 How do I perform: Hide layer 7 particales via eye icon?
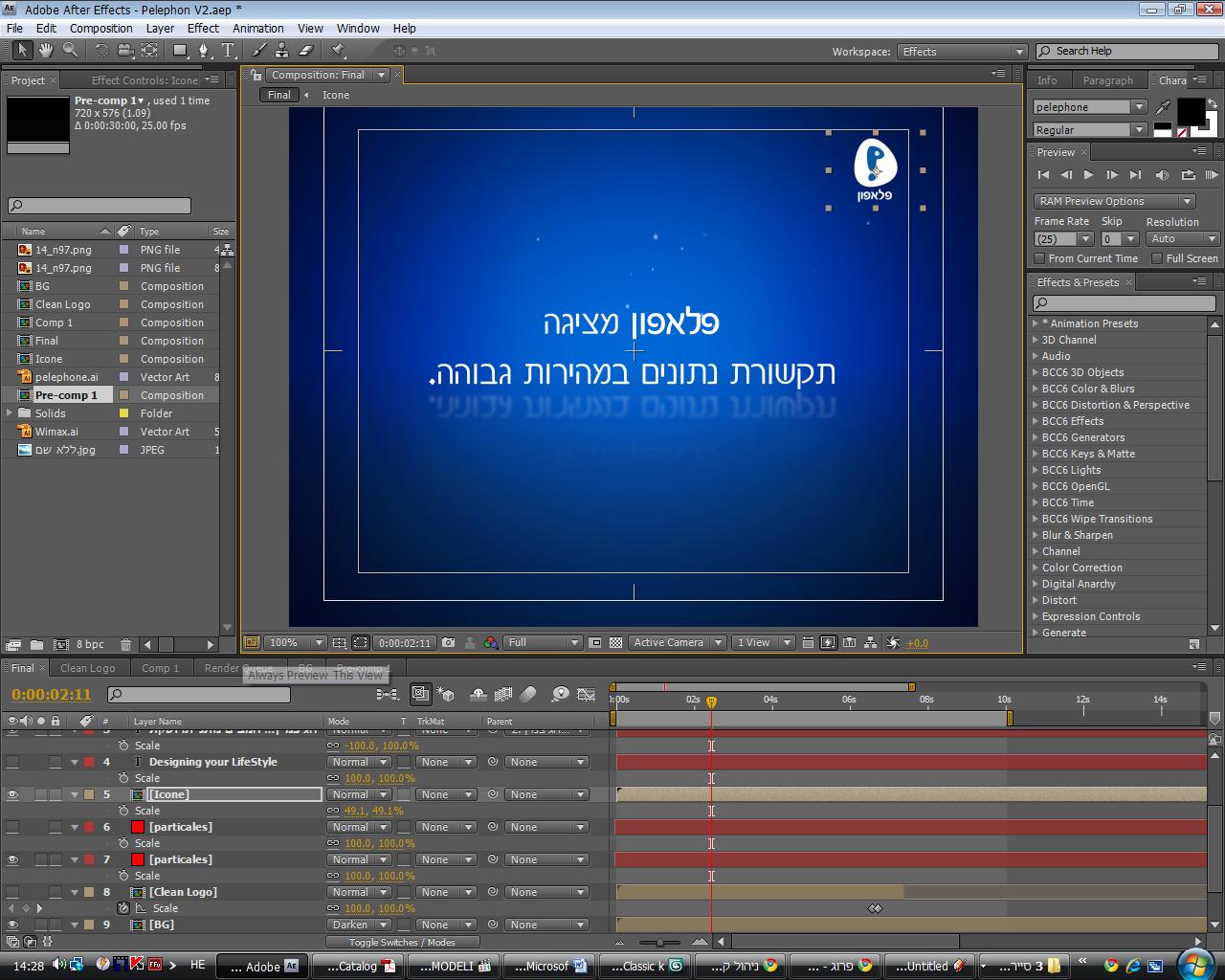click(12, 859)
